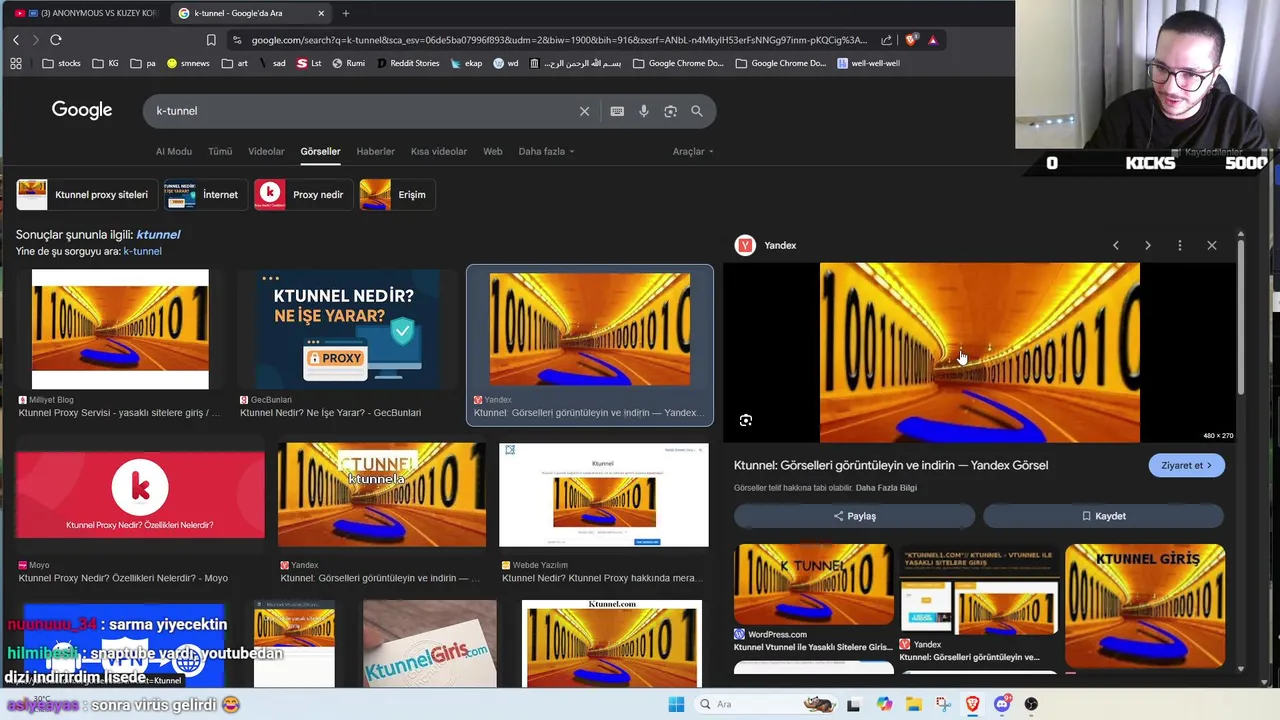Switch to the Kısa videolar tab
1280x720 pixels.
tap(439, 152)
